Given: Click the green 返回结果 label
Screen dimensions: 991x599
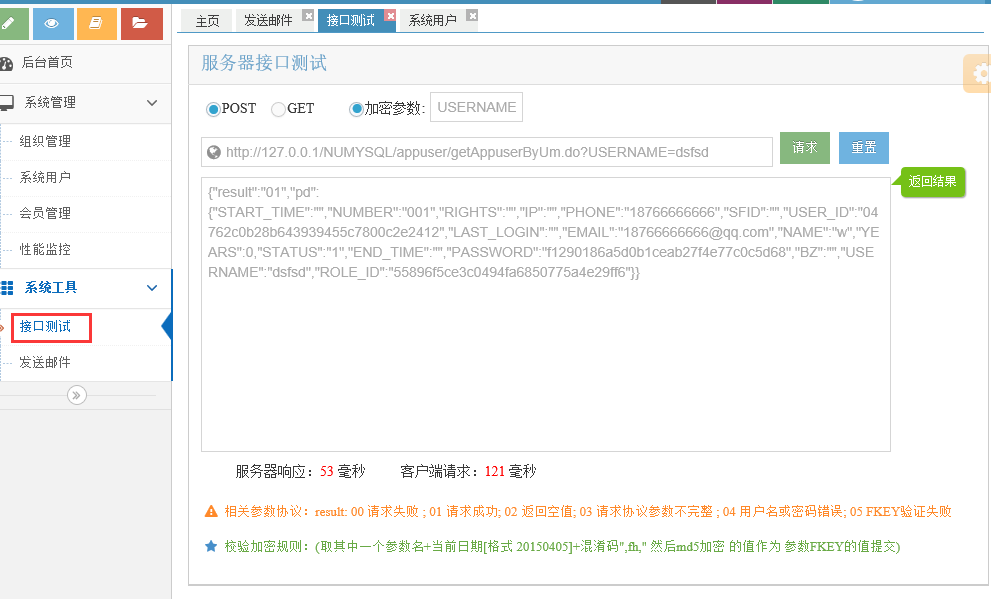Looking at the screenshot, I should coord(932,182).
